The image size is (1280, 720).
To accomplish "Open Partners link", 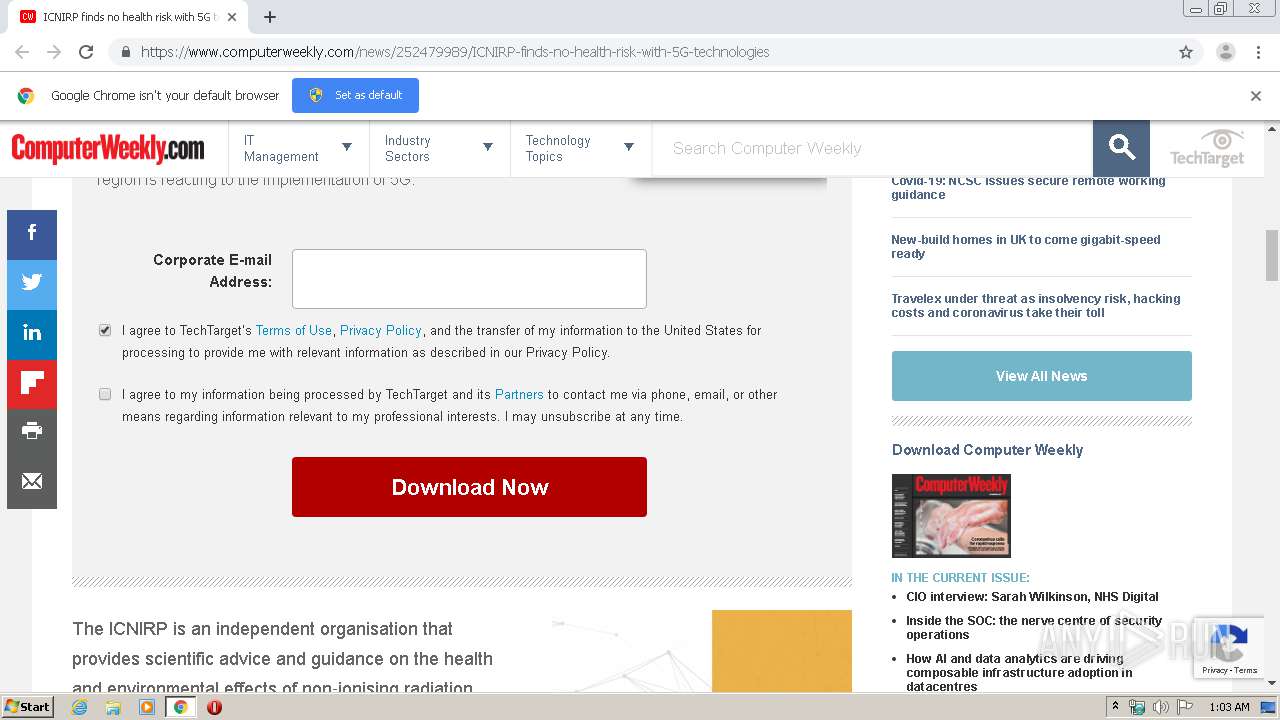I will click(519, 394).
